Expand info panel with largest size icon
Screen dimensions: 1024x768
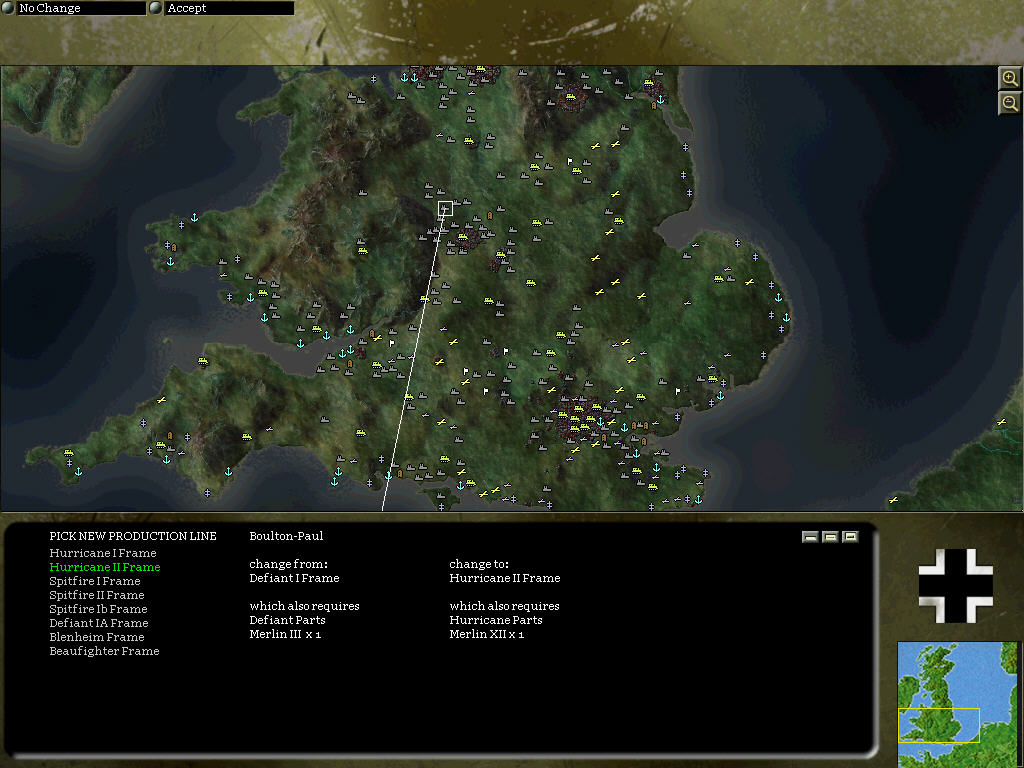[x=850, y=537]
